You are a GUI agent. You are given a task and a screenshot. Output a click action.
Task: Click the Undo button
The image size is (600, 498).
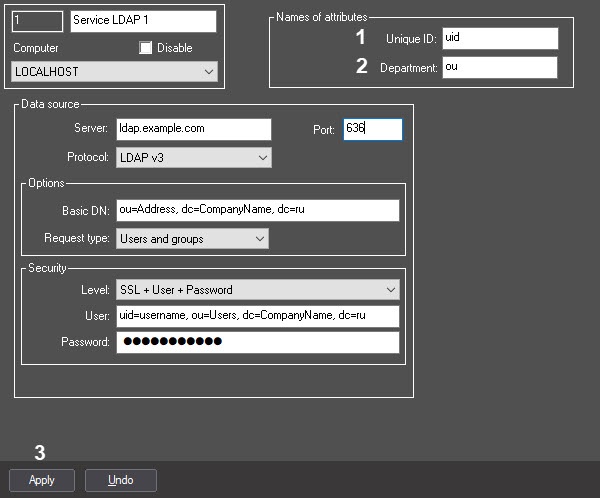(x=121, y=480)
